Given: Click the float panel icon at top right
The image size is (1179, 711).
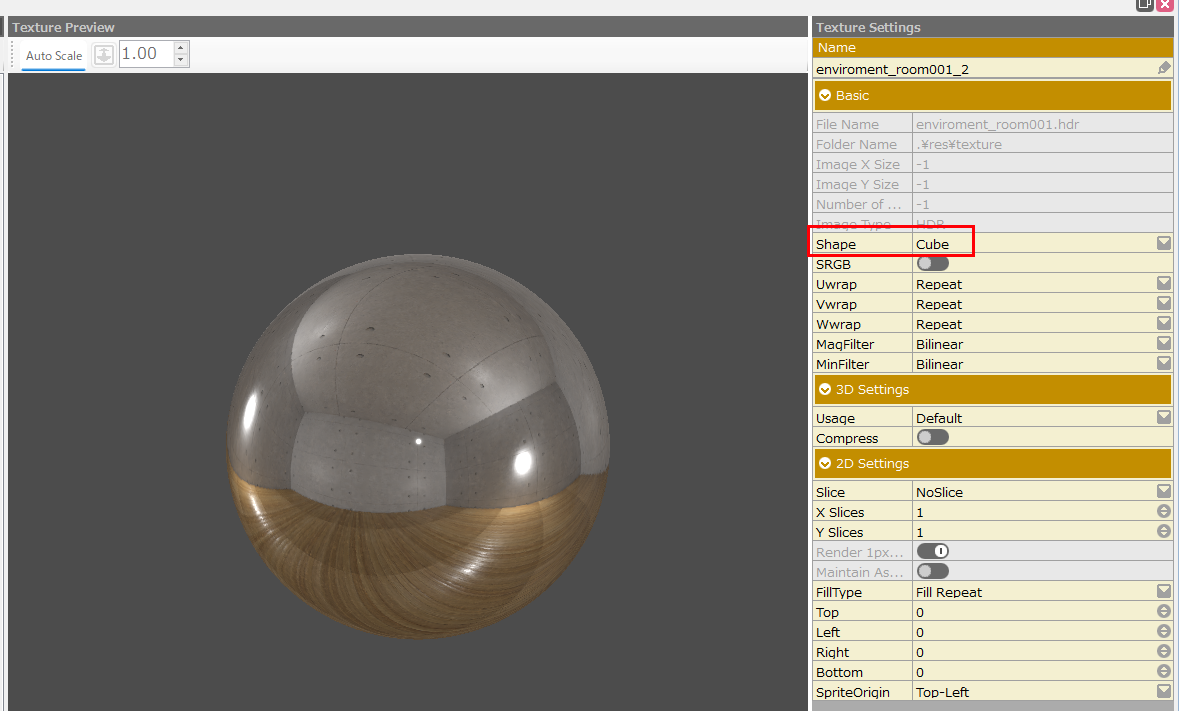Looking at the screenshot, I should 1145,5.
